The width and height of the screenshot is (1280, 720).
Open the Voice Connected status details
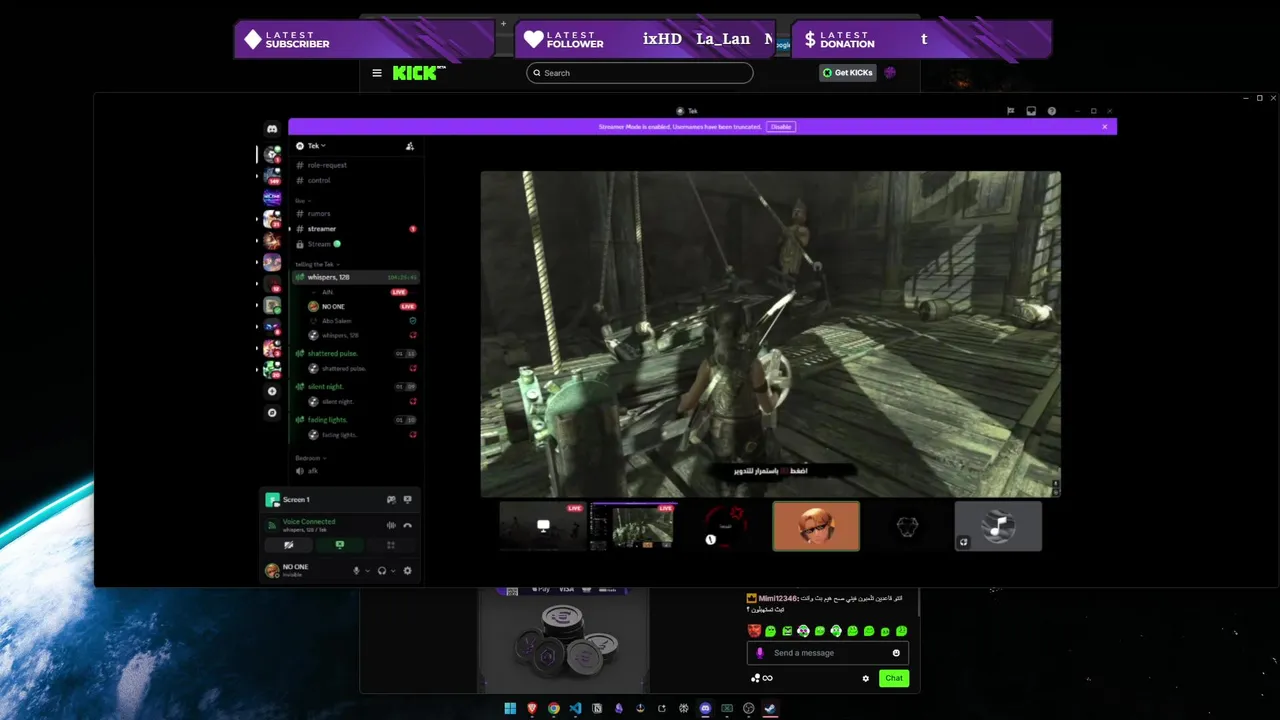tap(309, 521)
